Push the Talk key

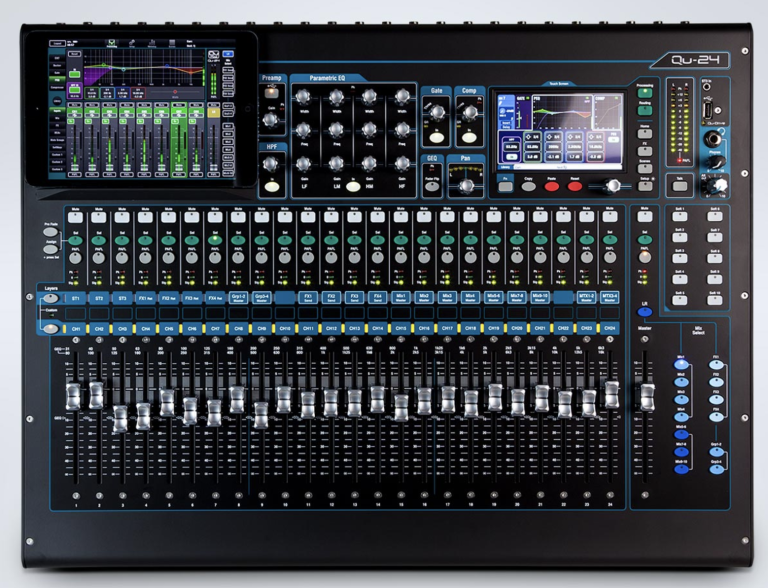(679, 186)
